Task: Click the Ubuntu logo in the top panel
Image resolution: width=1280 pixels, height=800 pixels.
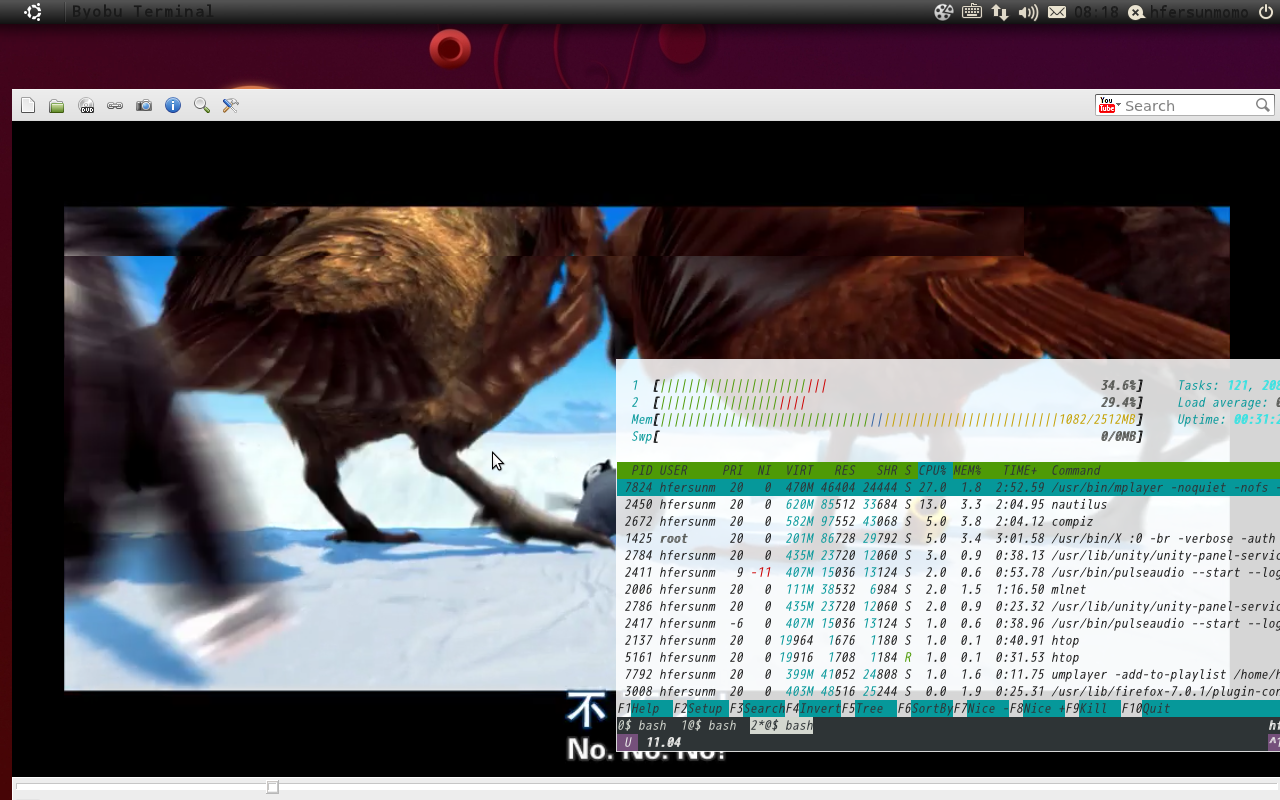Action: (33, 12)
